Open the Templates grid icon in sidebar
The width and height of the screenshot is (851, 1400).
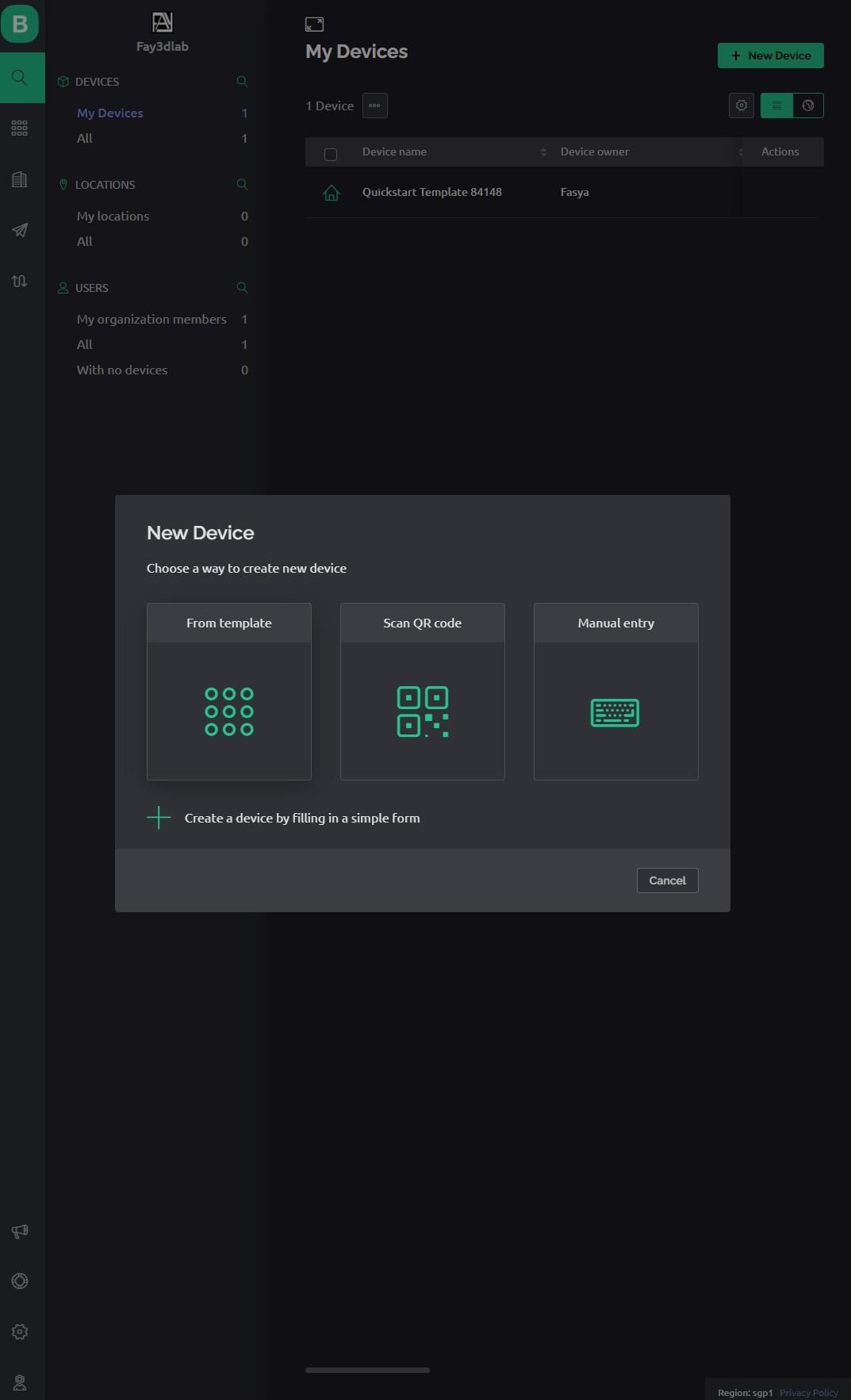pos(20,128)
